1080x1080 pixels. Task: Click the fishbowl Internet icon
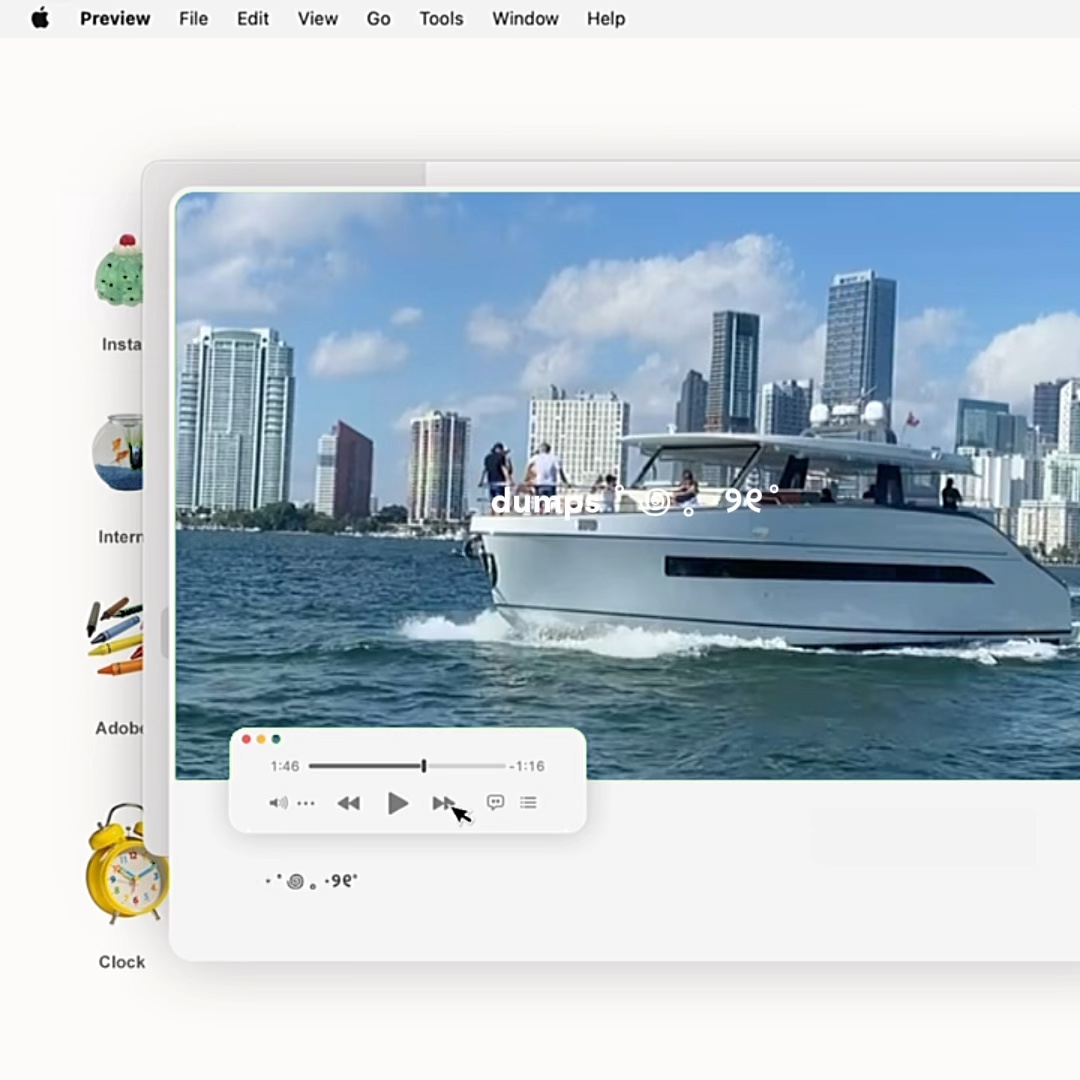(118, 453)
